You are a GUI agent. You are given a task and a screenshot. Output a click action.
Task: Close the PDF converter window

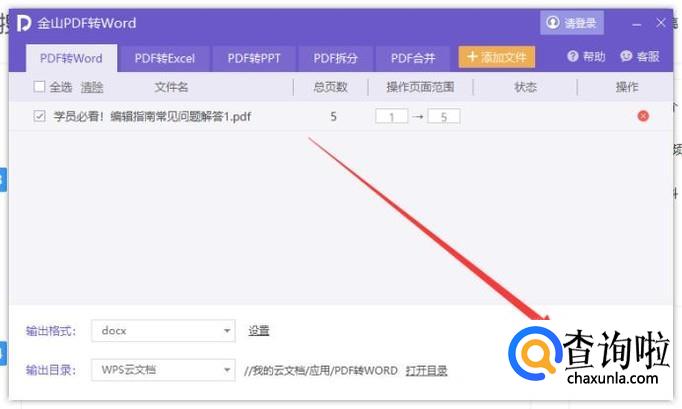(661, 23)
